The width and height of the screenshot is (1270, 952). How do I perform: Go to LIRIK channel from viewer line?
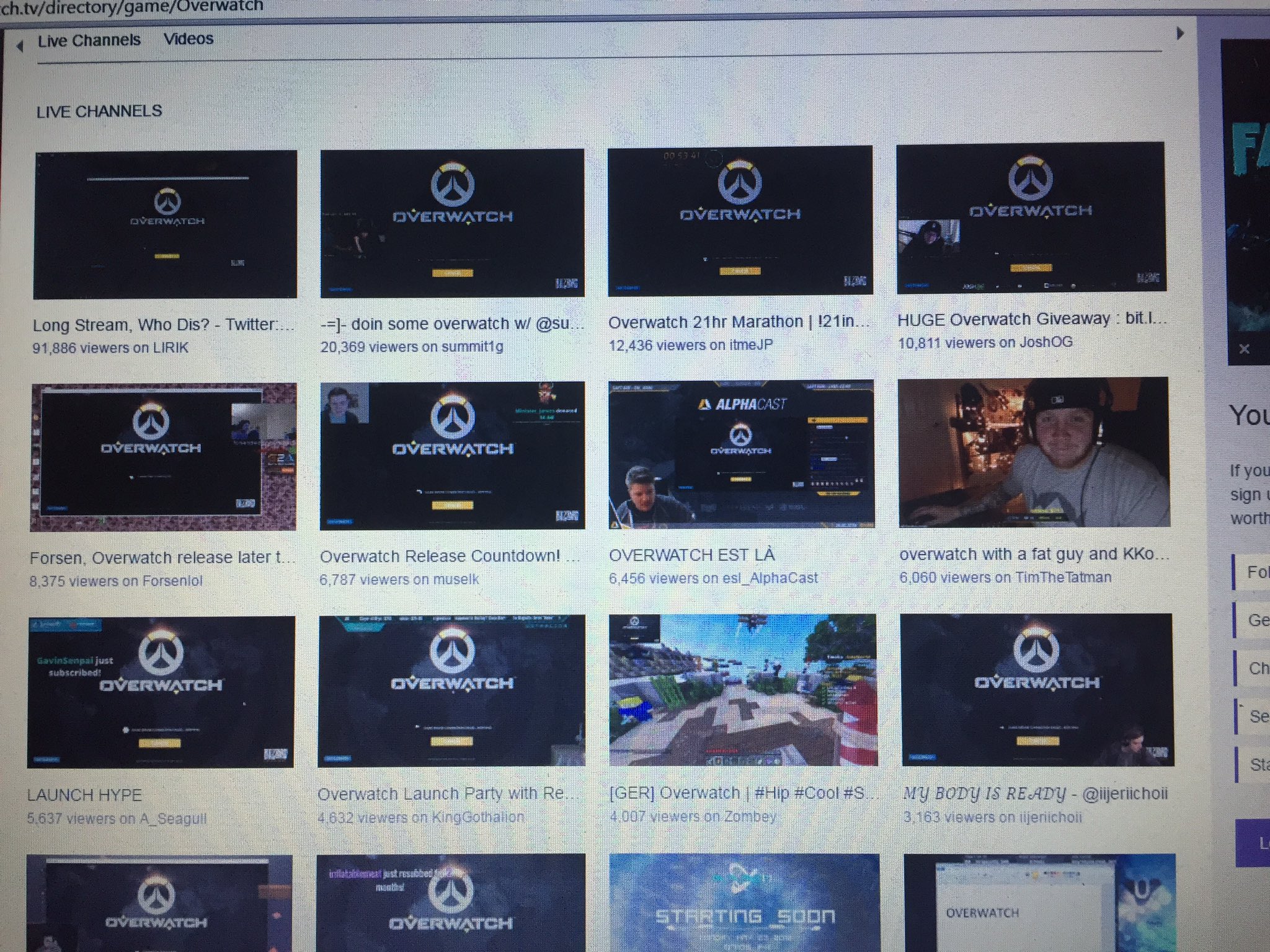pos(110,348)
